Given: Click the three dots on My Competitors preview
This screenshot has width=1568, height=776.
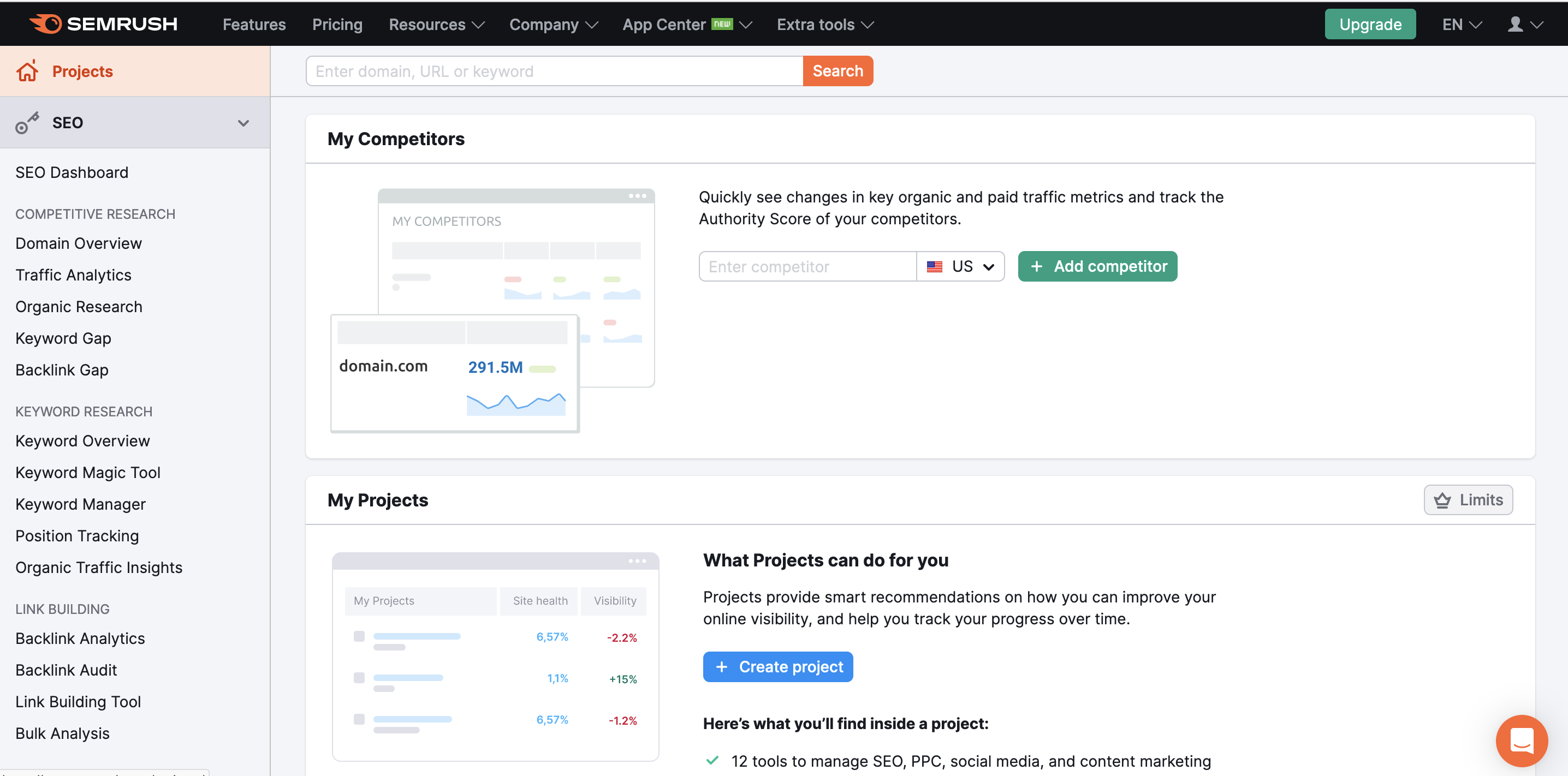Looking at the screenshot, I should pos(637,196).
